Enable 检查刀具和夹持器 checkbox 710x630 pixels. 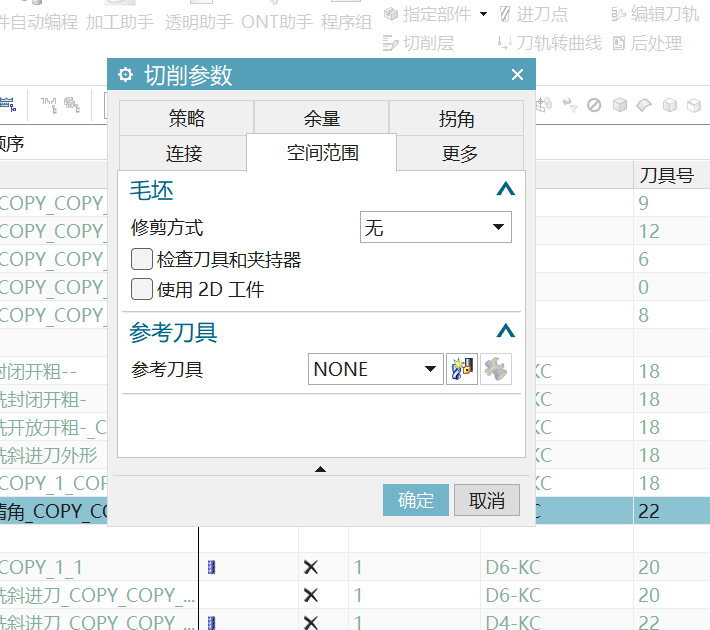[142, 260]
